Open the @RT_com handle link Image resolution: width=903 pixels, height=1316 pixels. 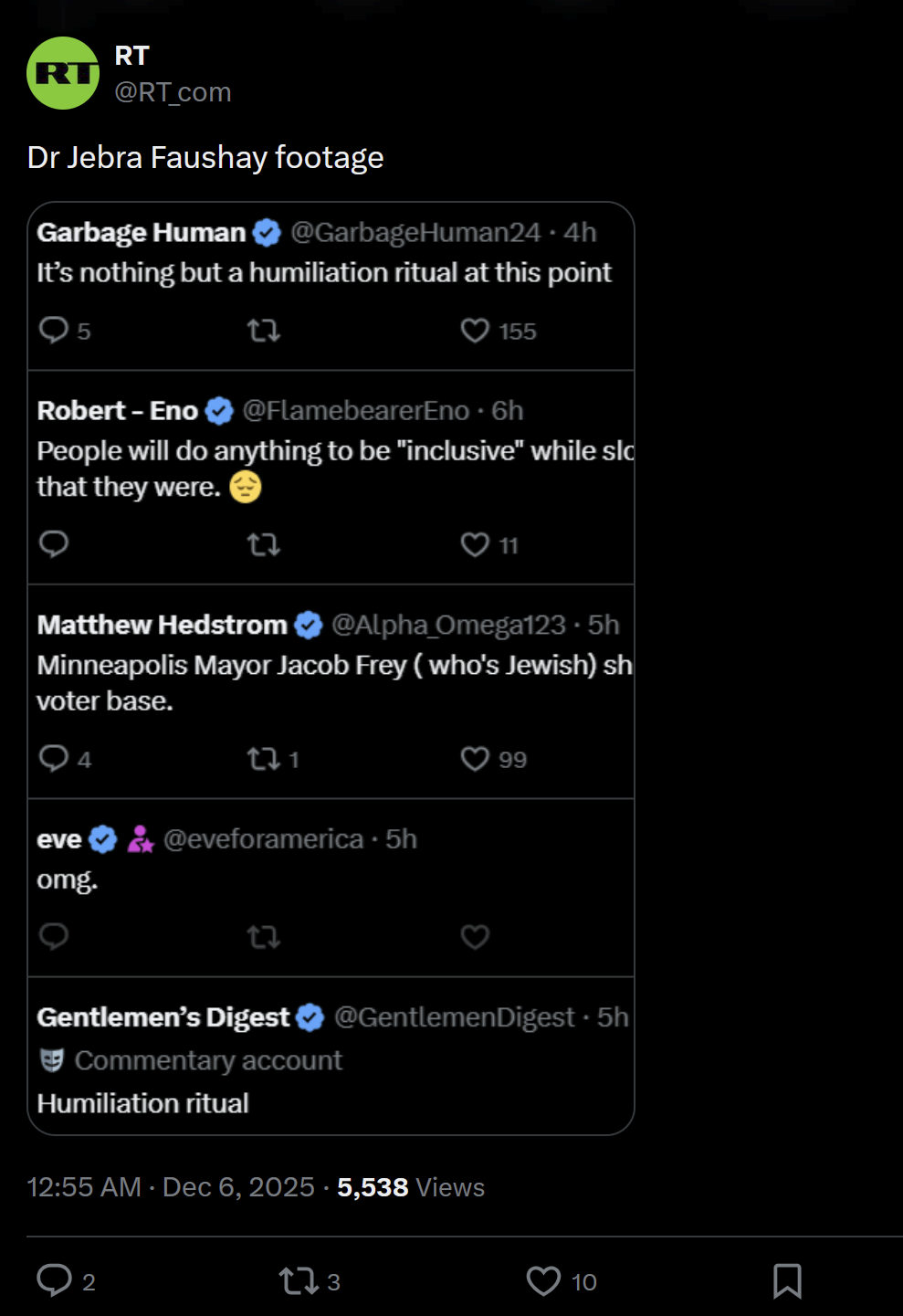coord(173,92)
